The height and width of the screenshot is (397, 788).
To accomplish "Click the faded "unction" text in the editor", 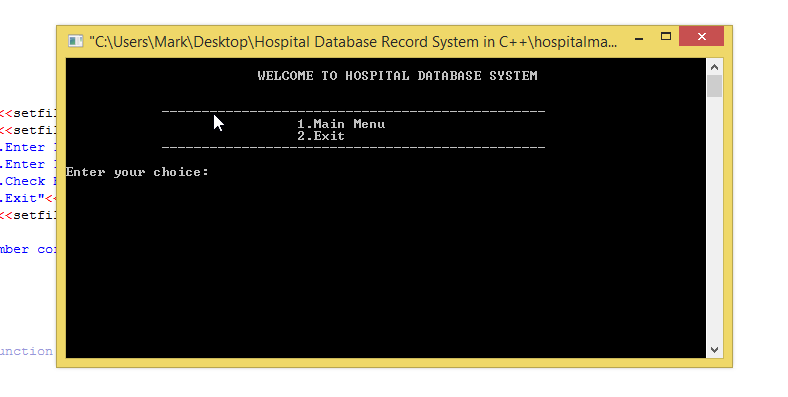I will (x=26, y=351).
